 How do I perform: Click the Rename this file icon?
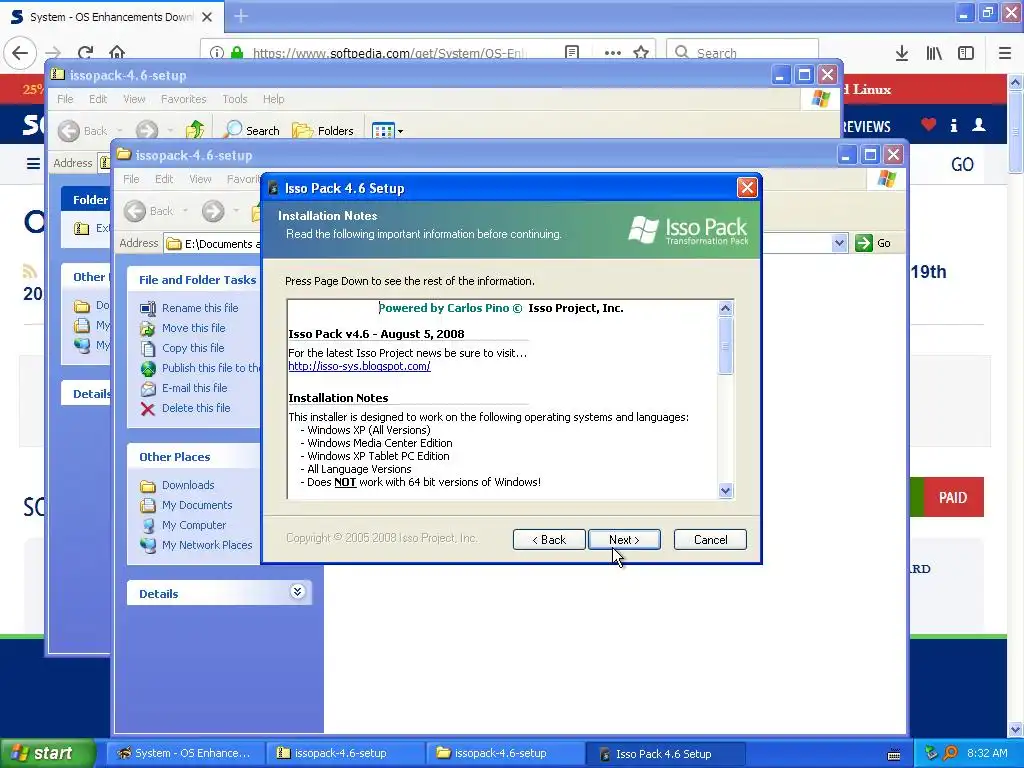[148, 308]
